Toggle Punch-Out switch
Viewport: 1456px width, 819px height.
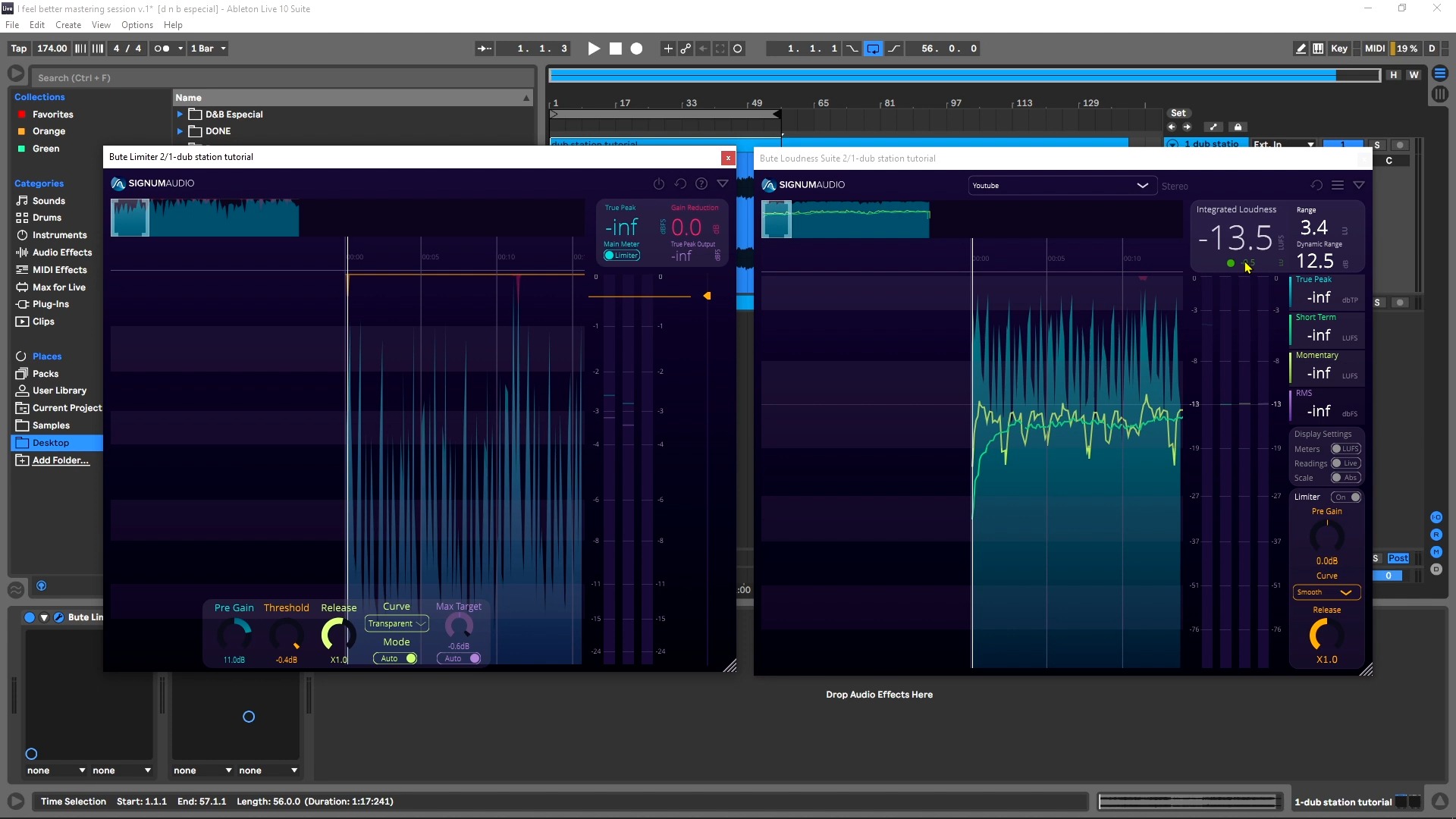click(894, 49)
